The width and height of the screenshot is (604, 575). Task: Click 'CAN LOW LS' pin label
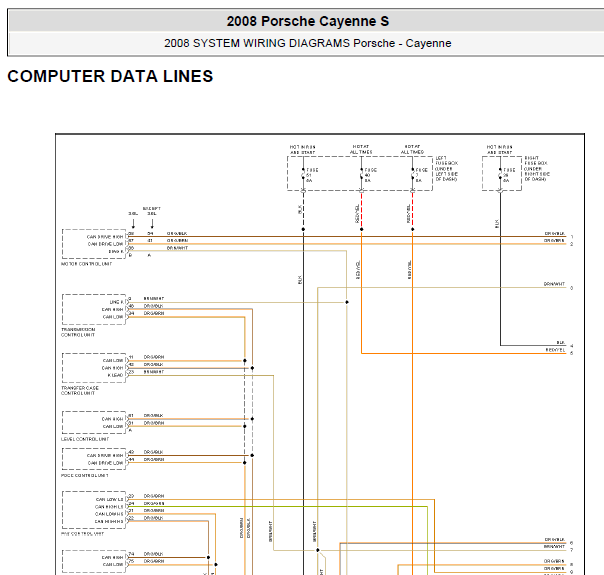110,500
